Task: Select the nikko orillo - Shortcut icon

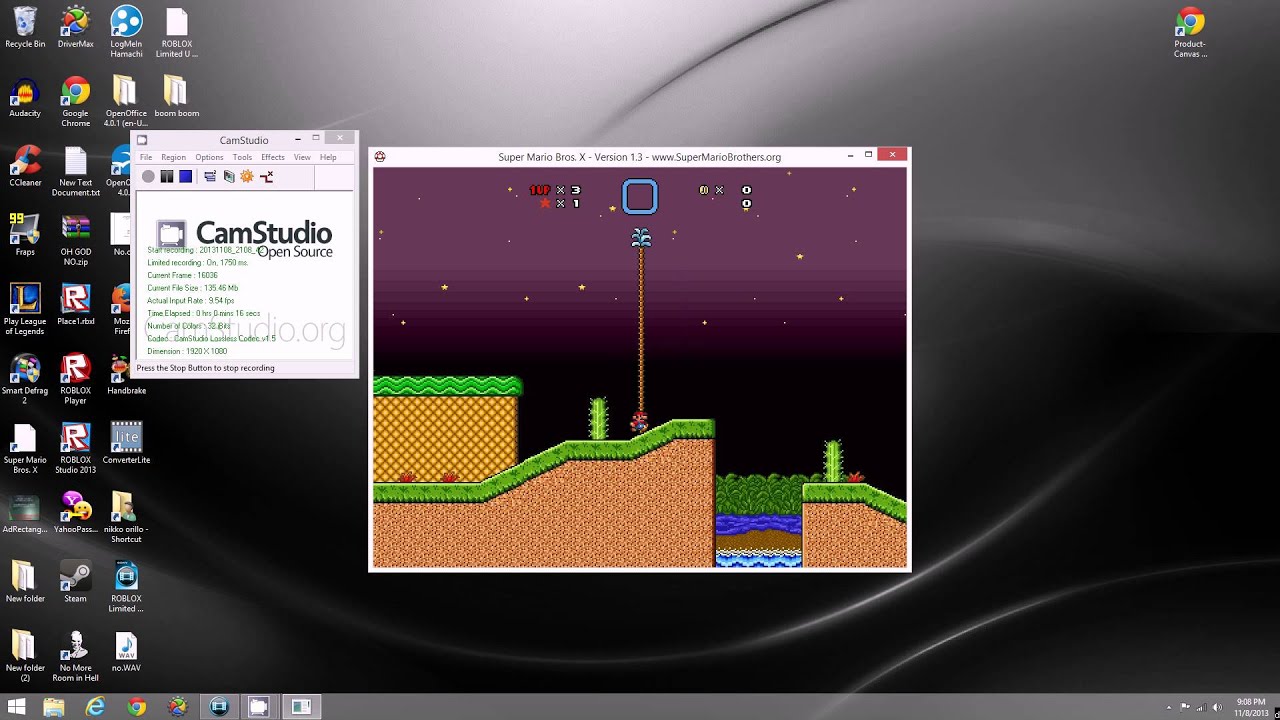Action: pyautogui.click(x=126, y=517)
